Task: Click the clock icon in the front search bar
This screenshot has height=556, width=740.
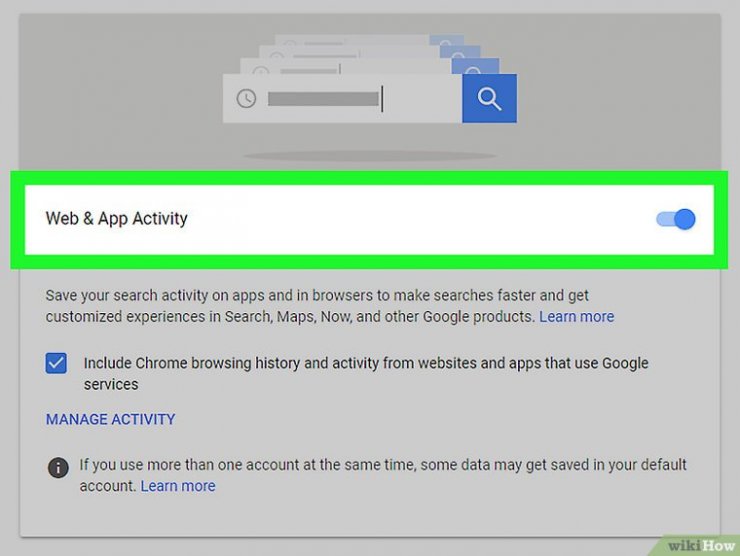Action: tap(246, 98)
